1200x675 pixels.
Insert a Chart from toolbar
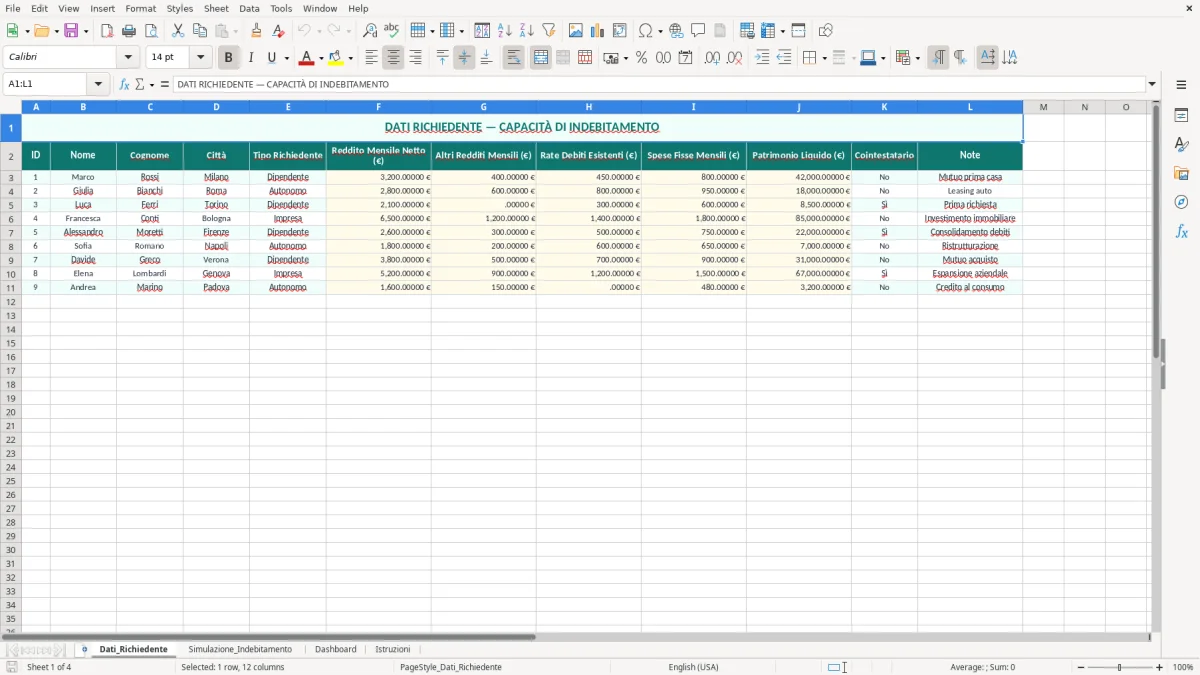(x=597, y=31)
